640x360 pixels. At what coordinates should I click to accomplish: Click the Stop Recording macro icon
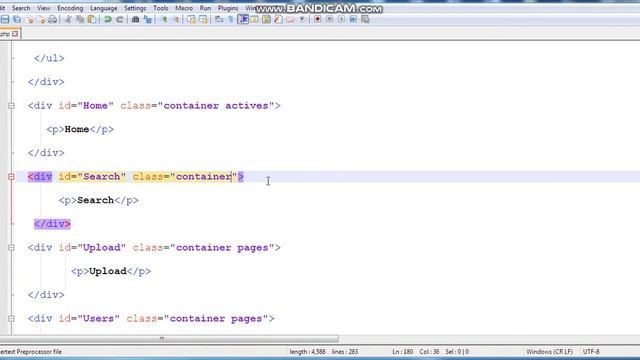(x=329, y=19)
